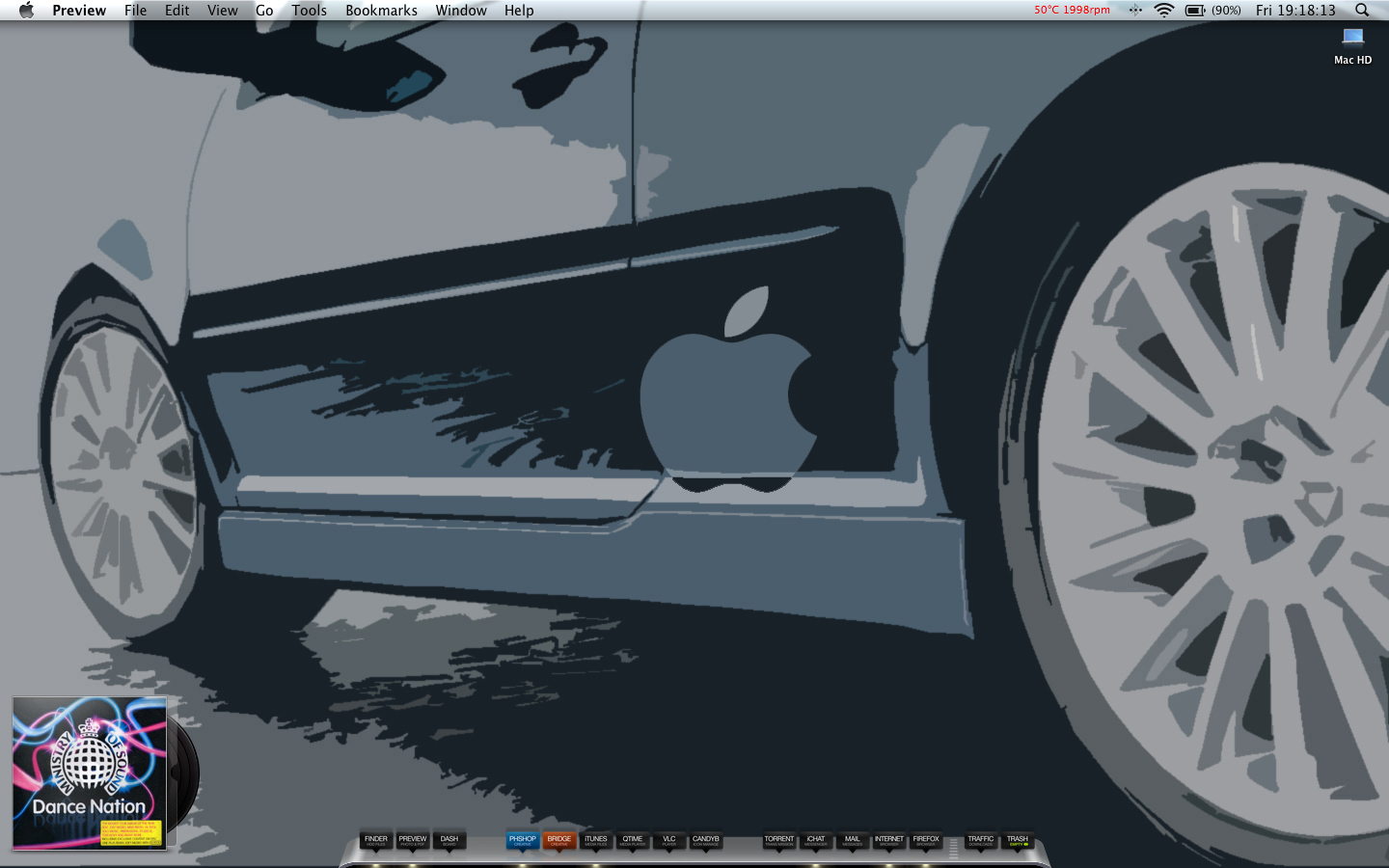Click the Dance Nation album artwork
Screen dimensions: 1389x868
click(x=90, y=773)
